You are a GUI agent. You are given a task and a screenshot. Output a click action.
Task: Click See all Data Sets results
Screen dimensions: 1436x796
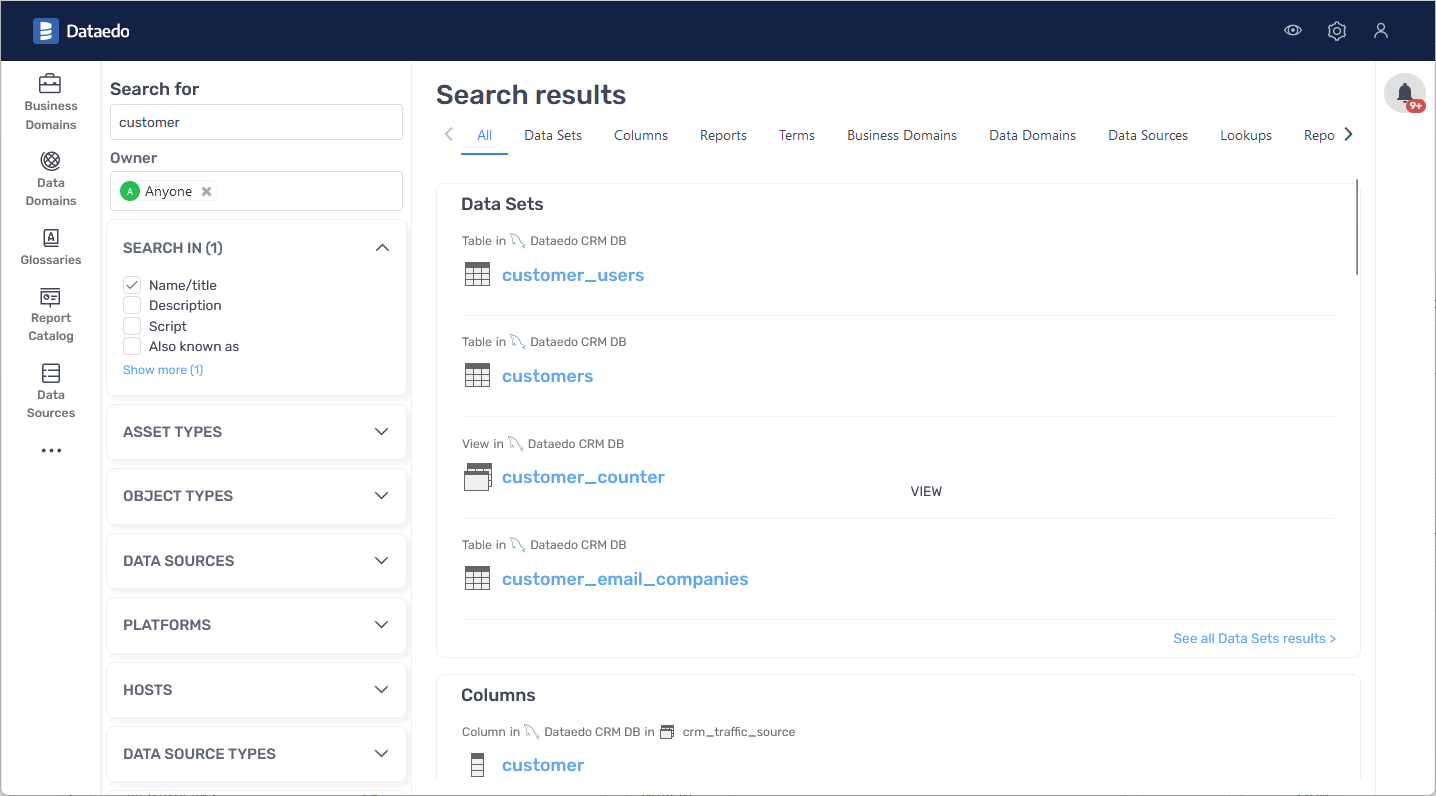(x=1254, y=638)
